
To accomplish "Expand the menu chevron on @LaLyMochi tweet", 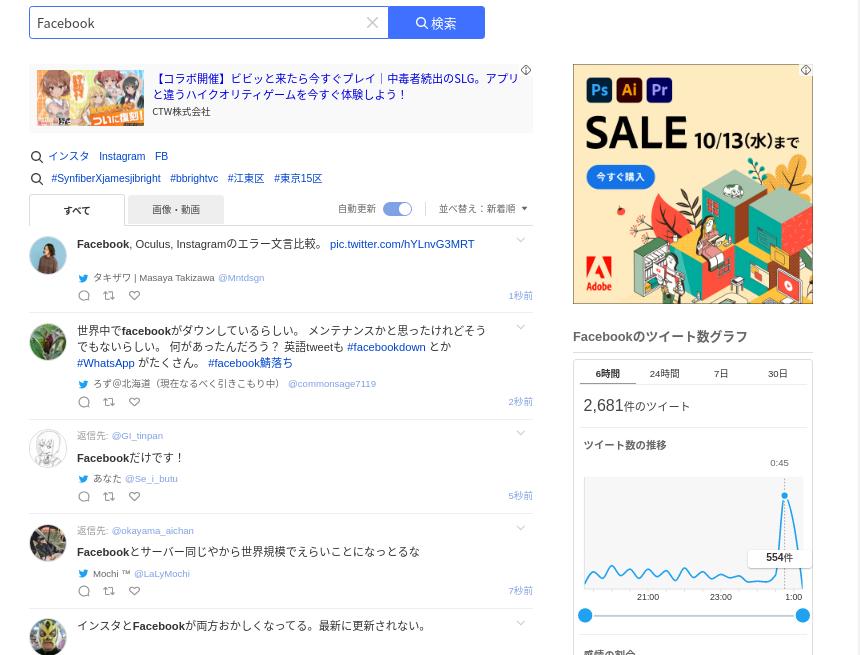I will tap(520, 528).
